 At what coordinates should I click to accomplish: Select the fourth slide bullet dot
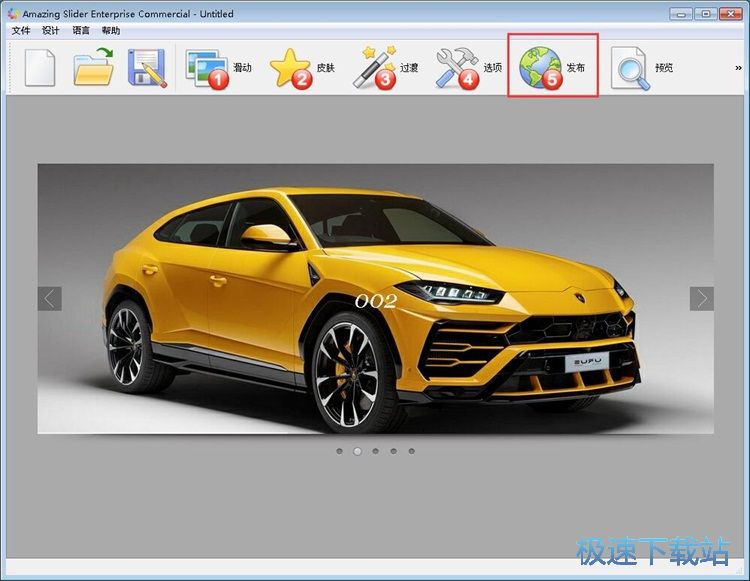tap(393, 451)
